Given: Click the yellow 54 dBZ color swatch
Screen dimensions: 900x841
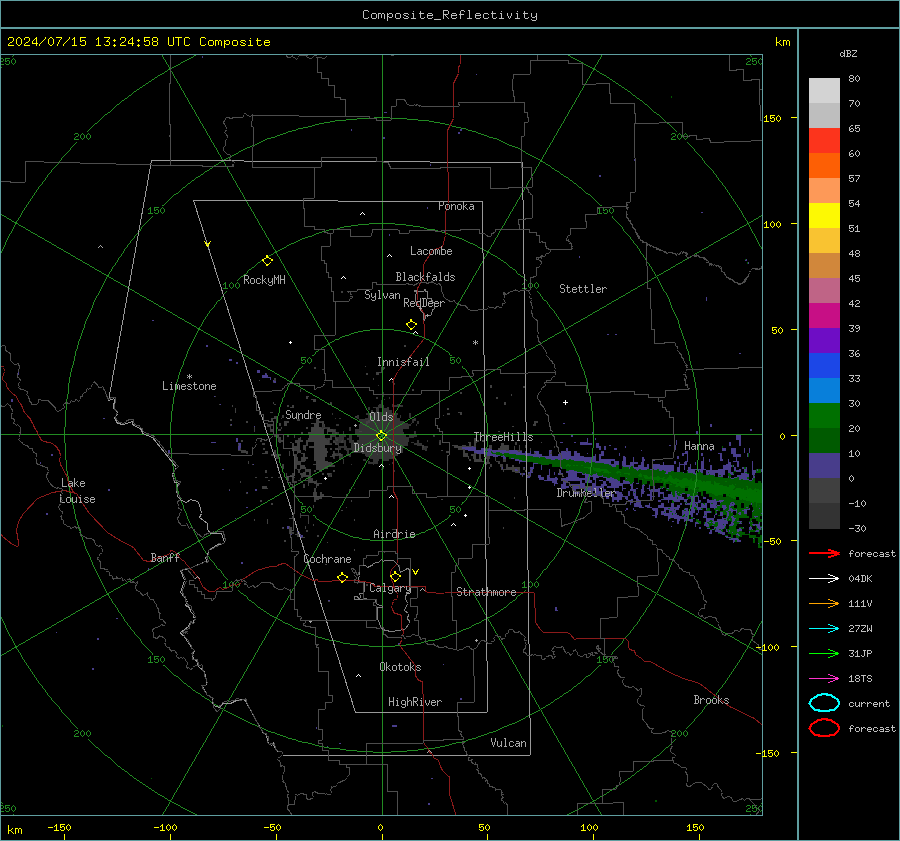Looking at the screenshot, I should pos(824,216).
